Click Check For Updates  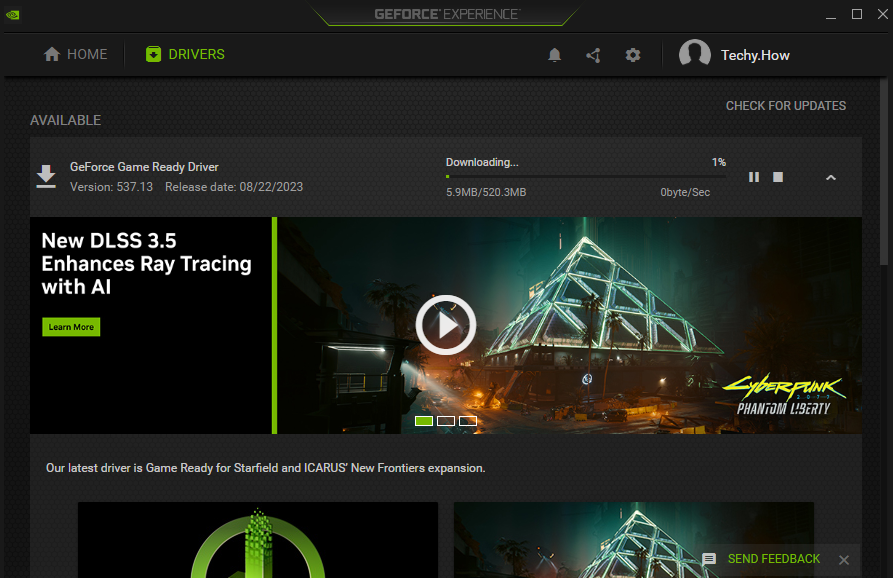pos(785,105)
